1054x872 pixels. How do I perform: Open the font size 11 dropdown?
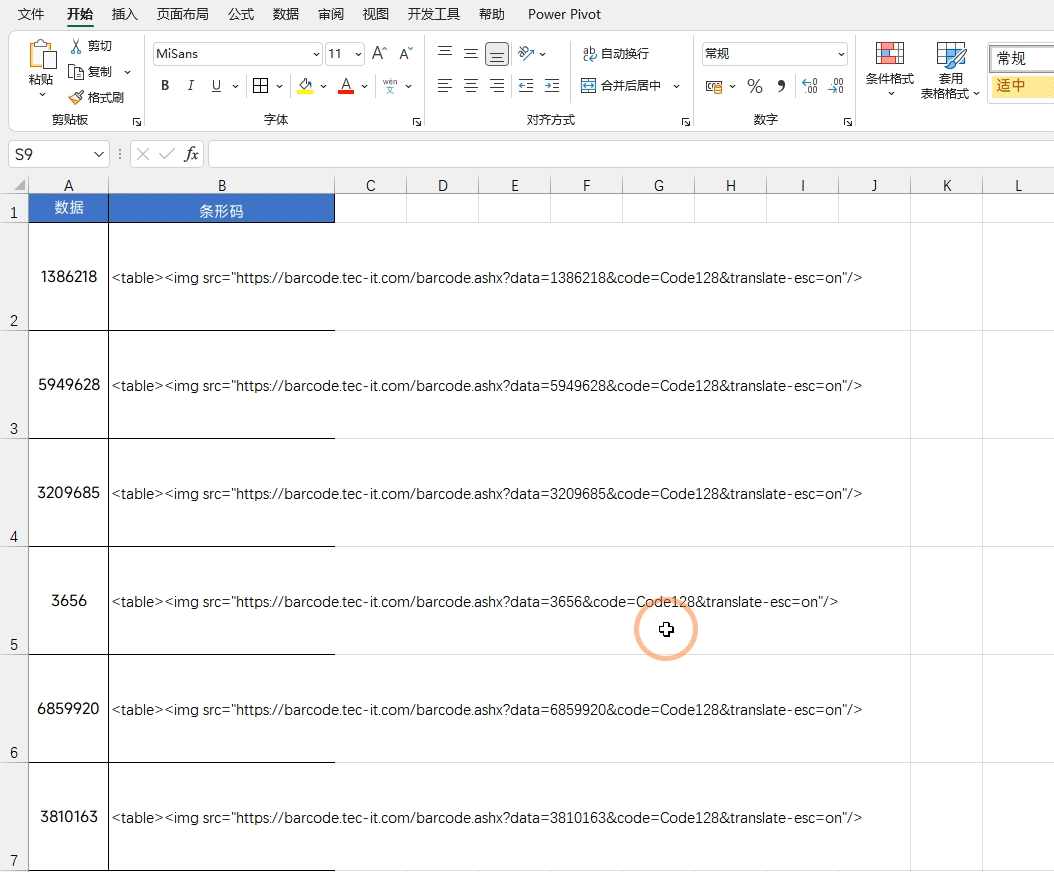[x=358, y=54]
